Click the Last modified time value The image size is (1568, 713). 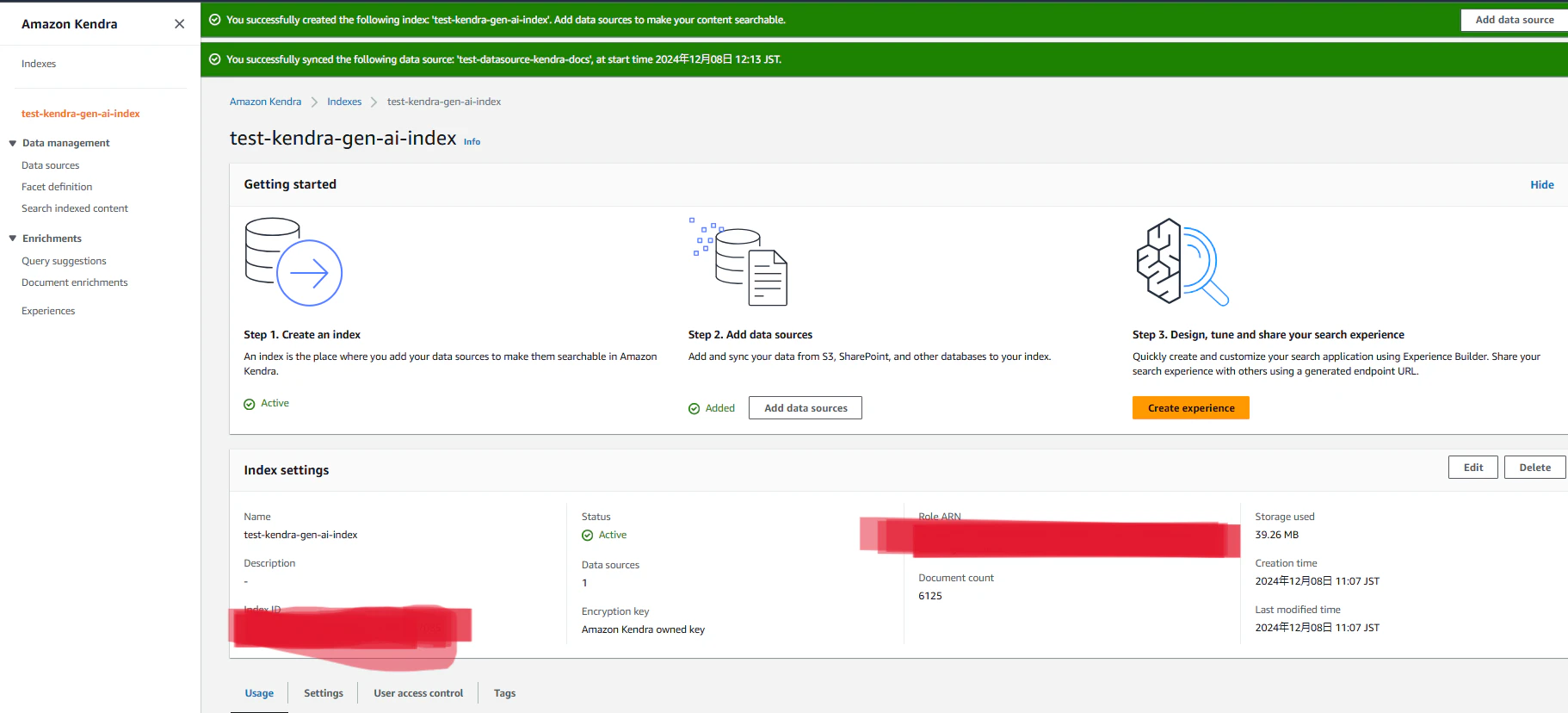click(1317, 628)
